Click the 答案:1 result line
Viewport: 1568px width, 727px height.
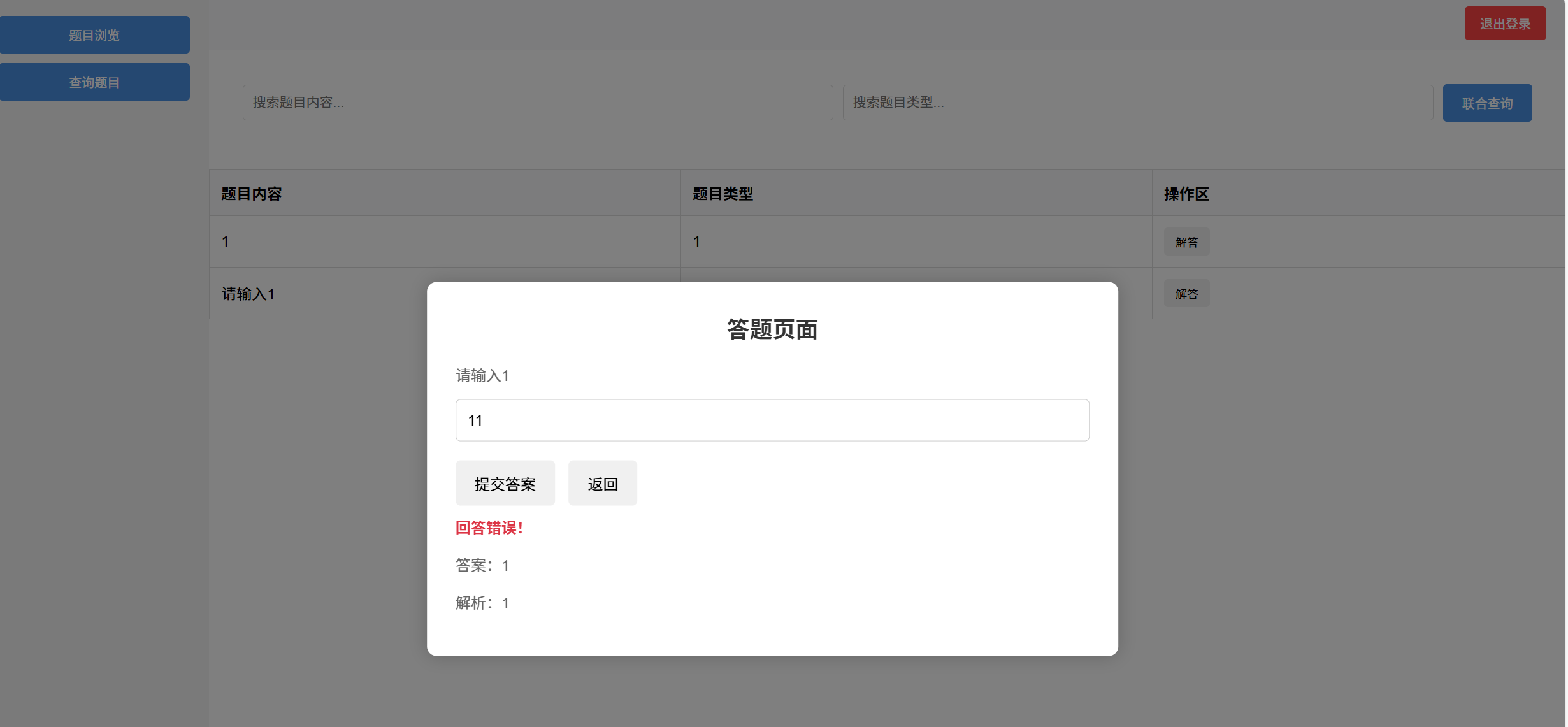click(482, 566)
